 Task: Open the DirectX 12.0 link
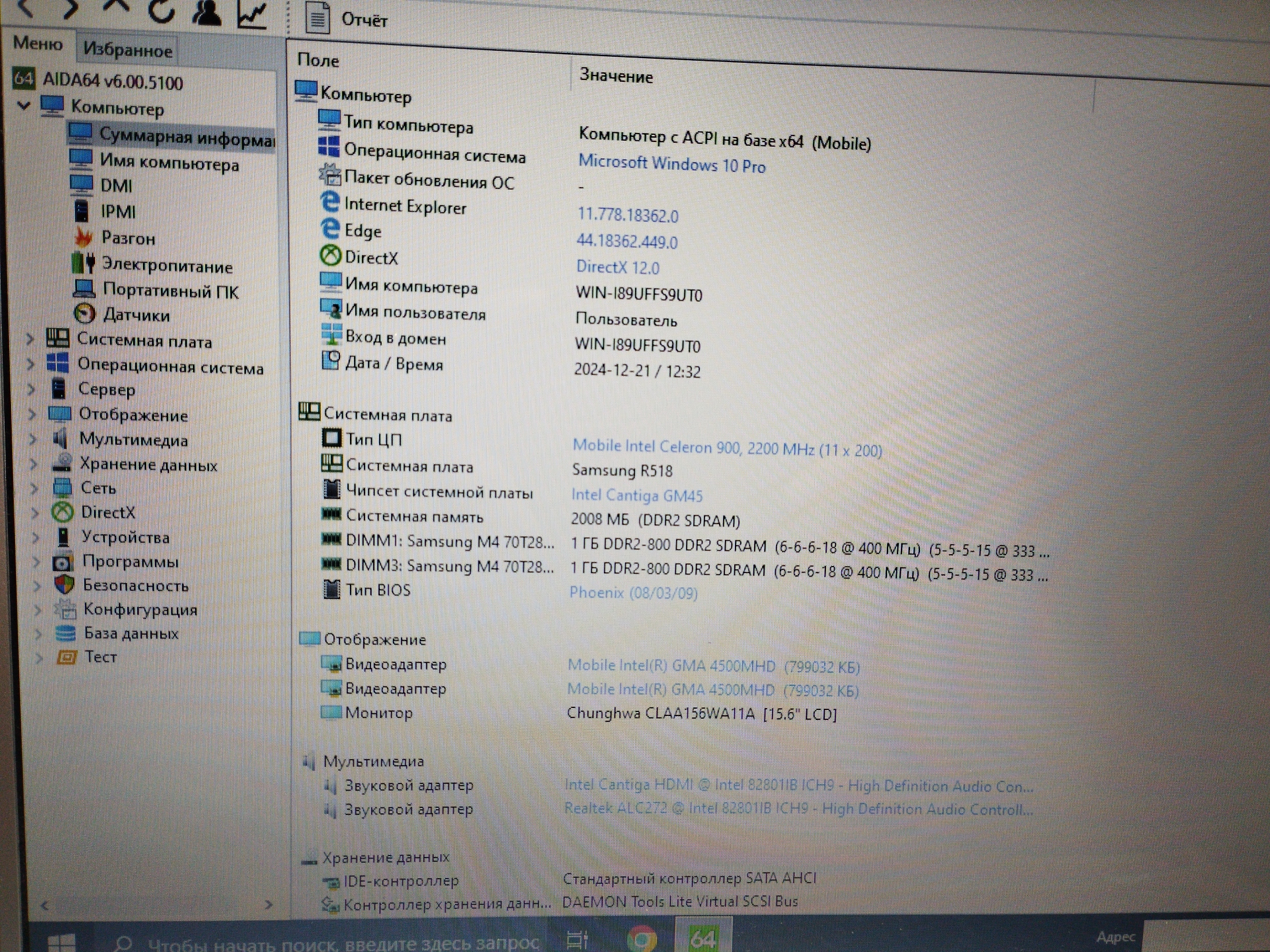[618, 267]
